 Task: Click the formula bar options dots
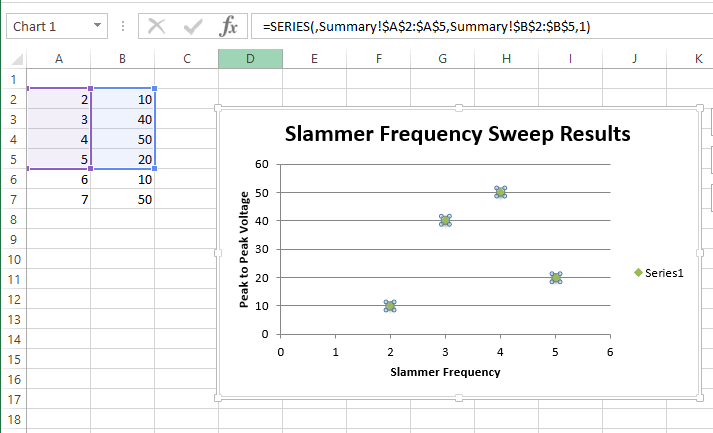123,26
